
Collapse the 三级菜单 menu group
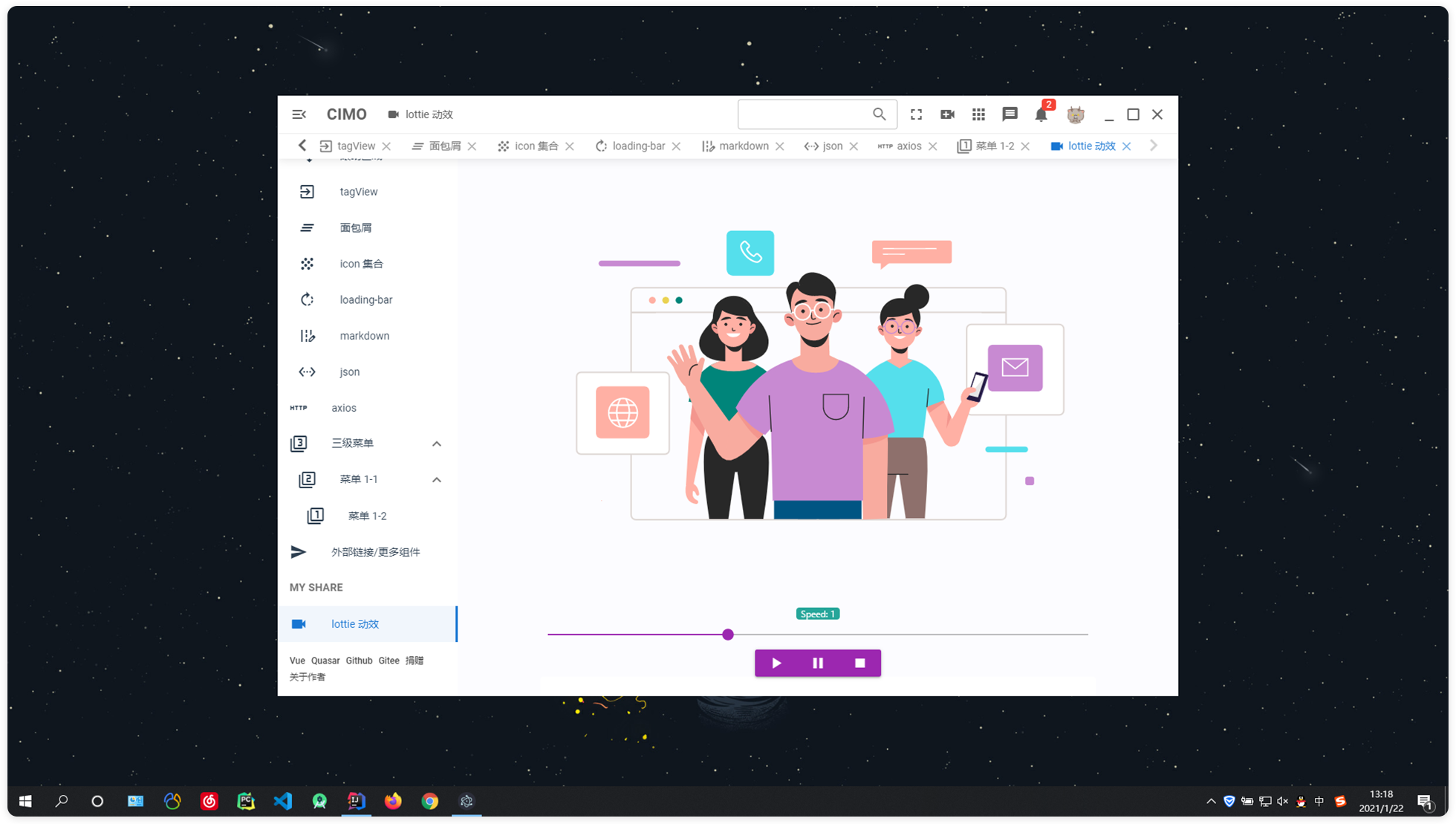[436, 444]
